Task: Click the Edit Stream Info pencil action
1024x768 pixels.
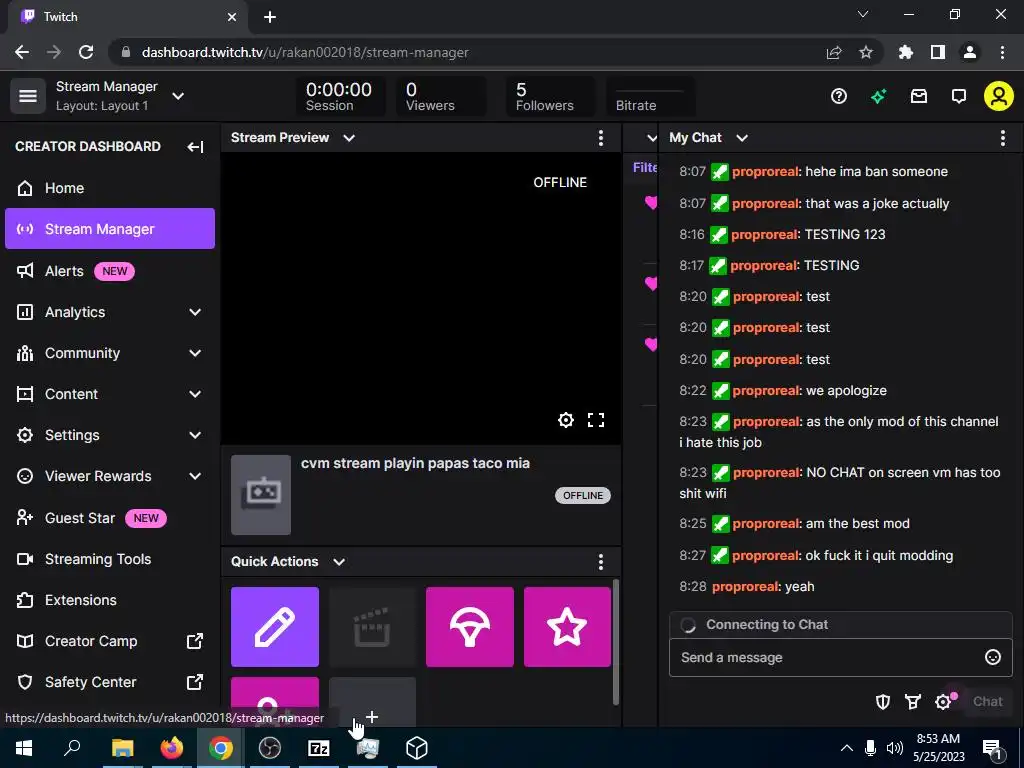Action: click(275, 627)
